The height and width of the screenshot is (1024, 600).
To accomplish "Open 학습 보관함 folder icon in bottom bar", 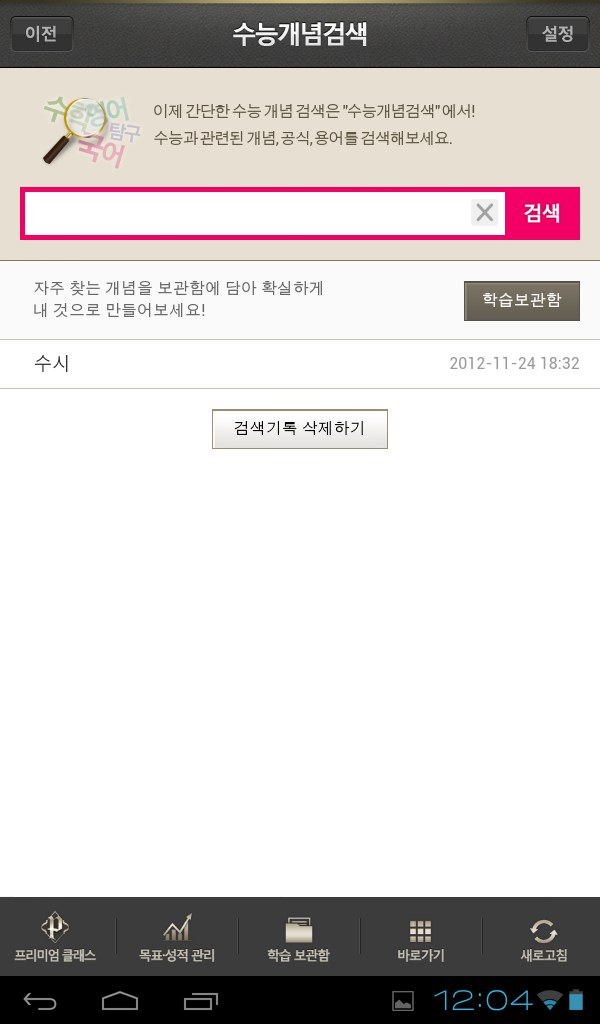I will click(298, 930).
